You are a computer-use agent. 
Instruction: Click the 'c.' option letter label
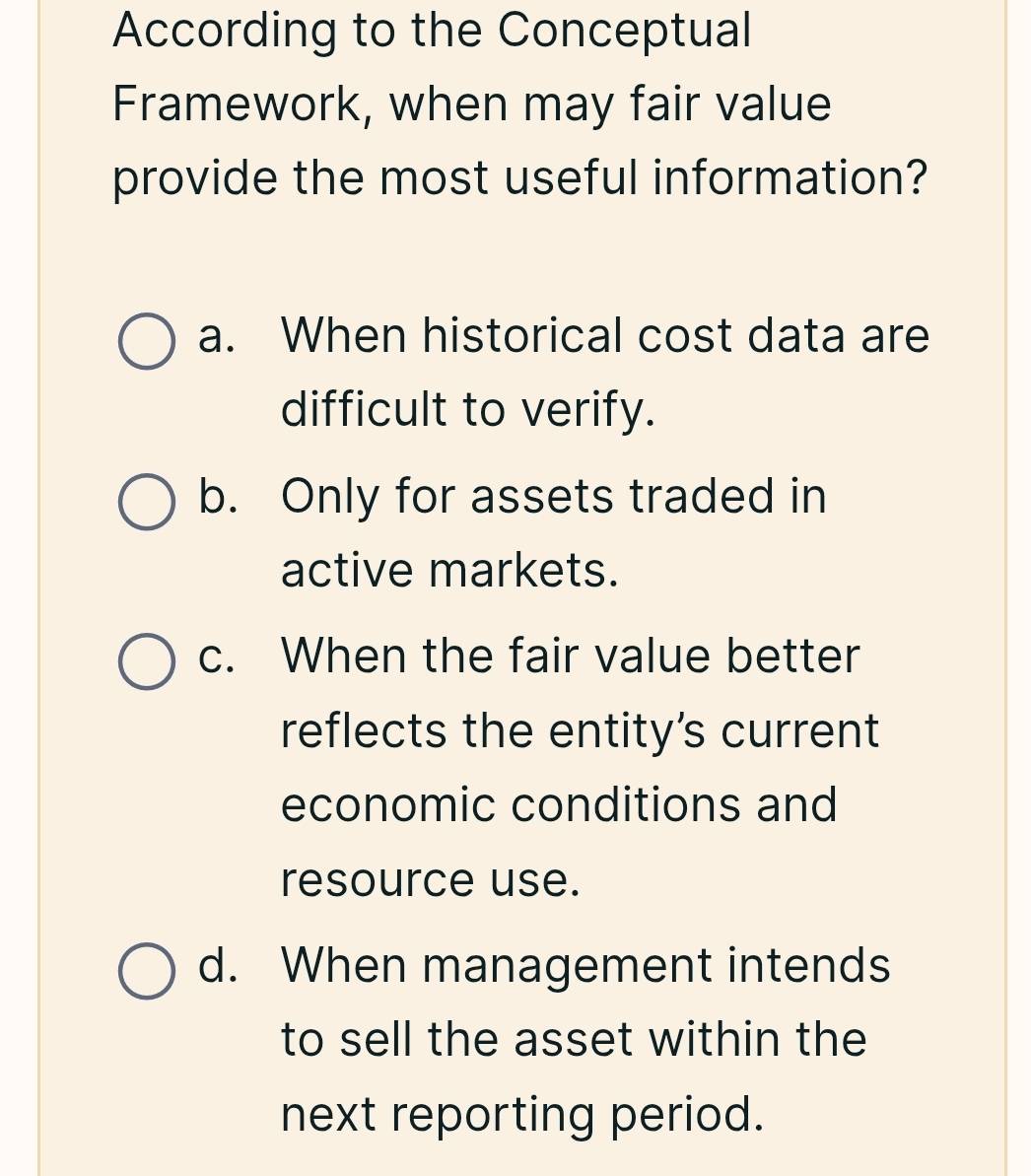click(217, 657)
